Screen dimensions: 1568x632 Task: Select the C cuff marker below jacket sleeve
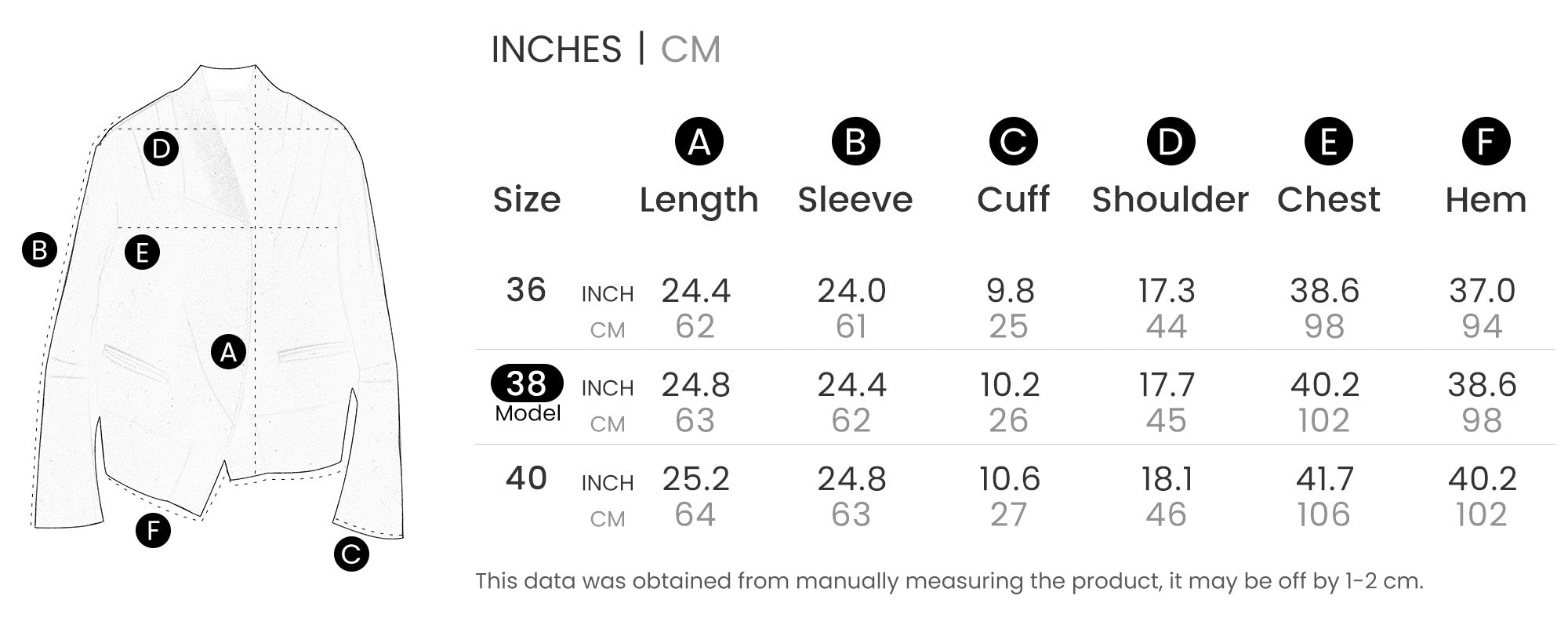coord(351,554)
